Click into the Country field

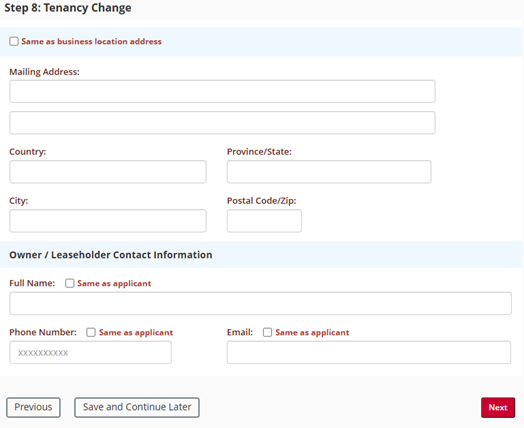[x=108, y=172]
